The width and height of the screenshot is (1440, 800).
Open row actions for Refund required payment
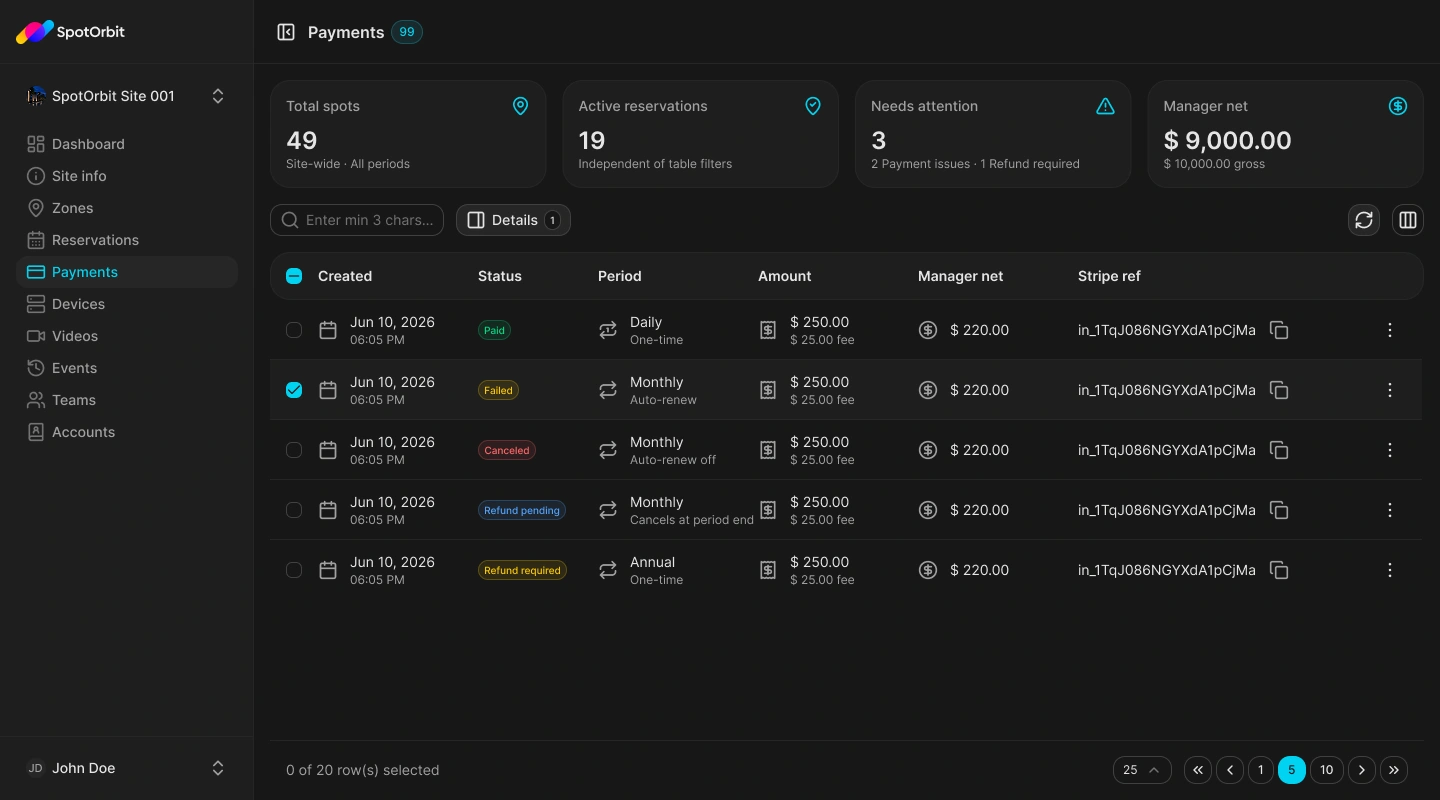point(1390,570)
